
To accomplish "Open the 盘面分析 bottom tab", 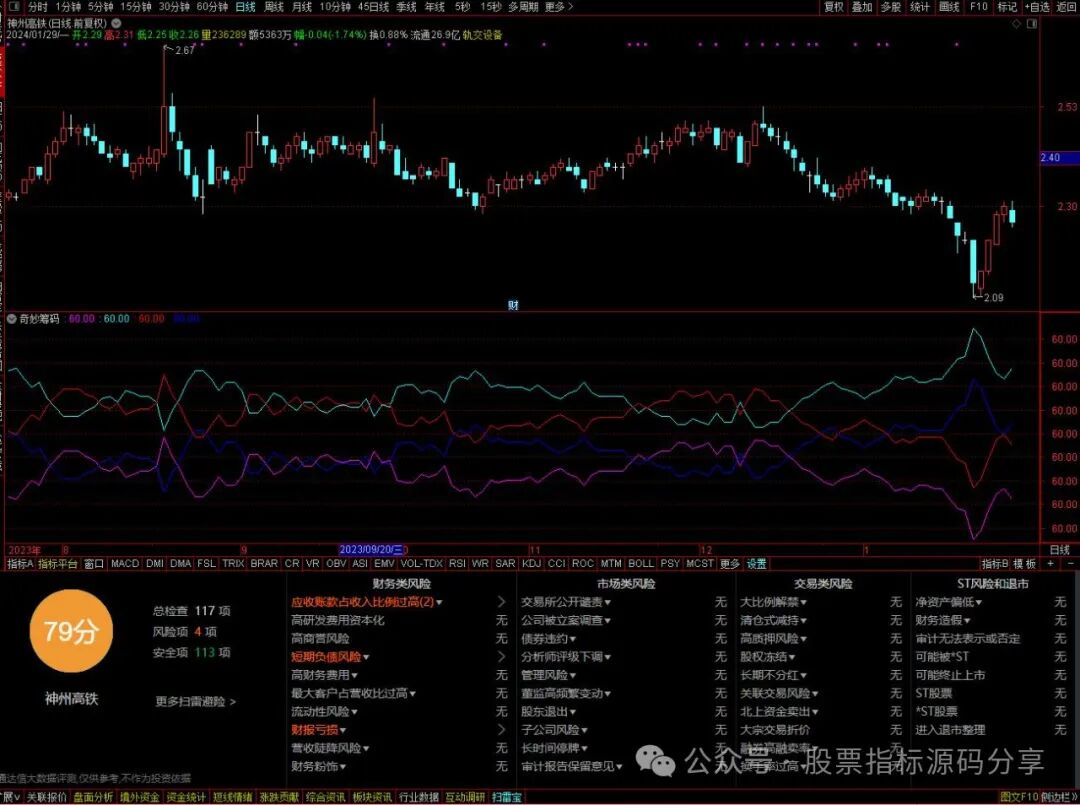I will pos(93,797).
